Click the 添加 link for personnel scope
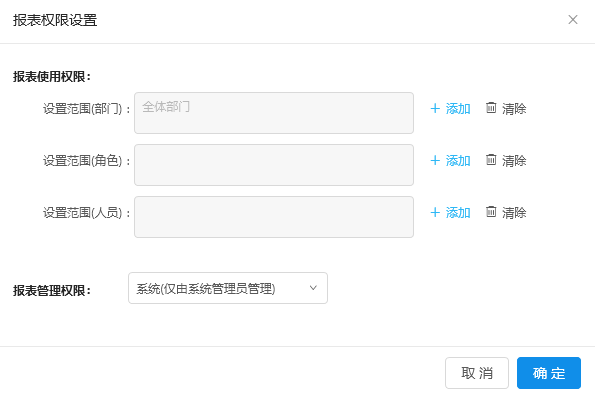The height and width of the screenshot is (396, 595). 458,213
